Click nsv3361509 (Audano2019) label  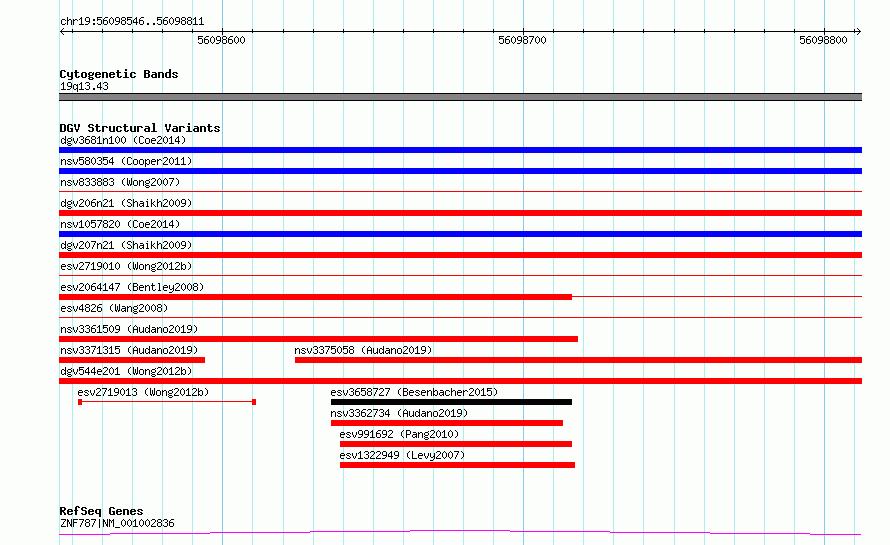[129, 329]
